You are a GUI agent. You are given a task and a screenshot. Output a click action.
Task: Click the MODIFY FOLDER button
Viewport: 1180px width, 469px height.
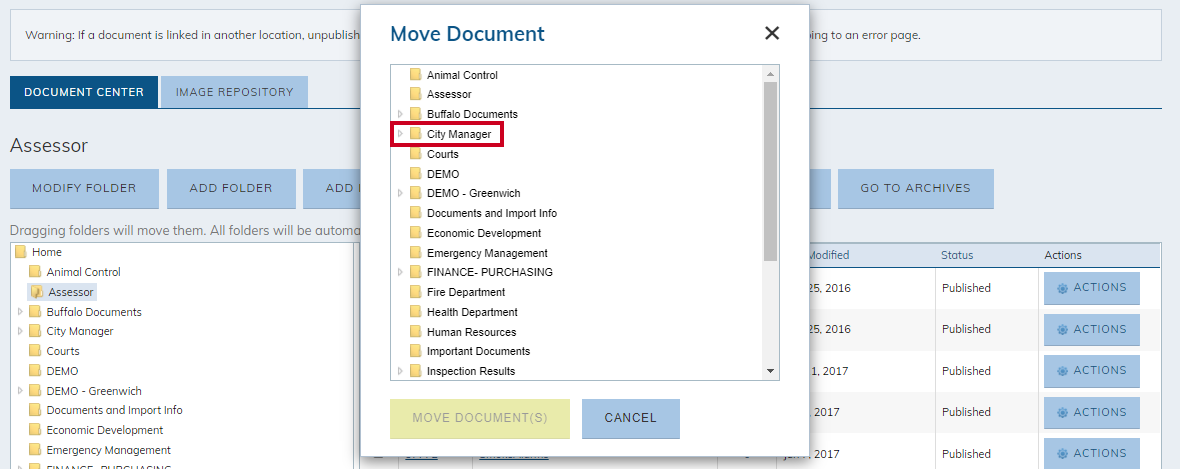point(84,188)
